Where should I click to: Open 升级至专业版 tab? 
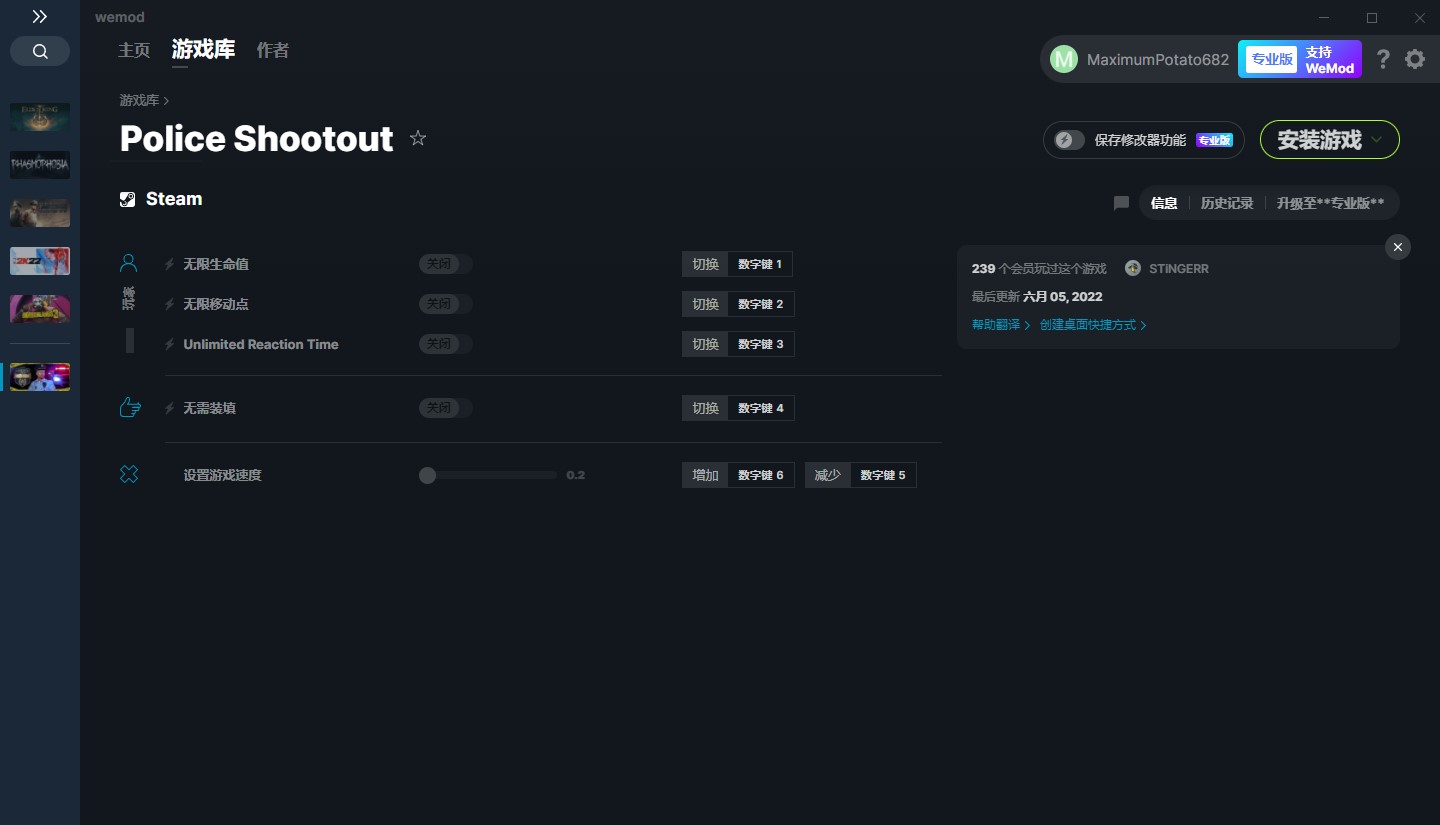1330,203
